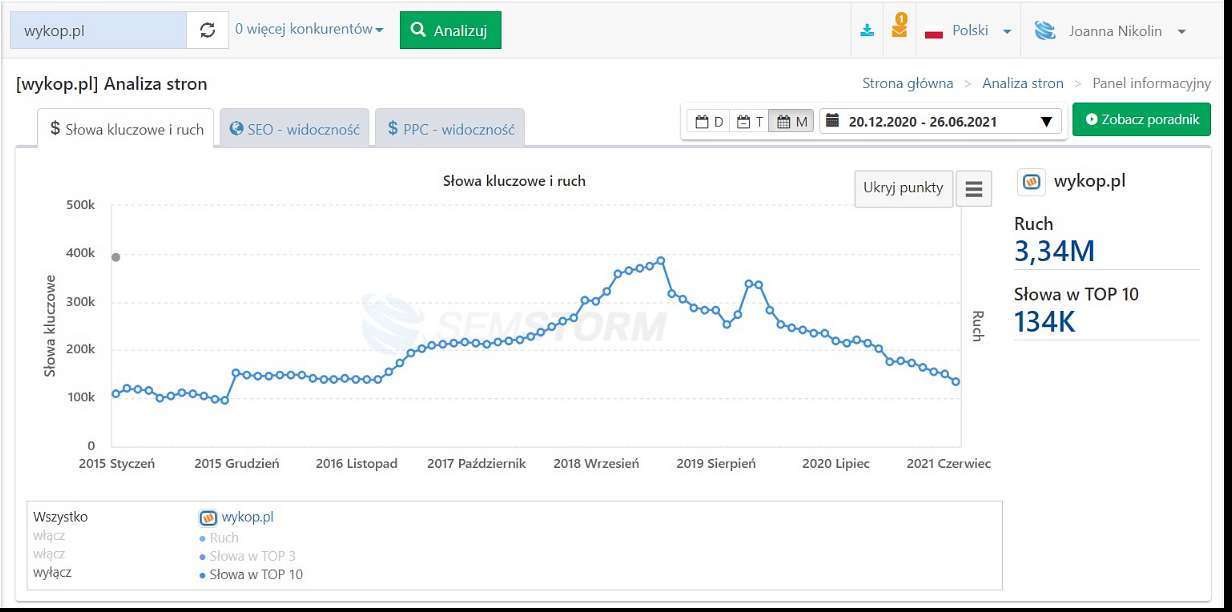The height and width of the screenshot is (612, 1232).
Task: Go to 'Strona główna' breadcrumb
Action: tap(908, 83)
